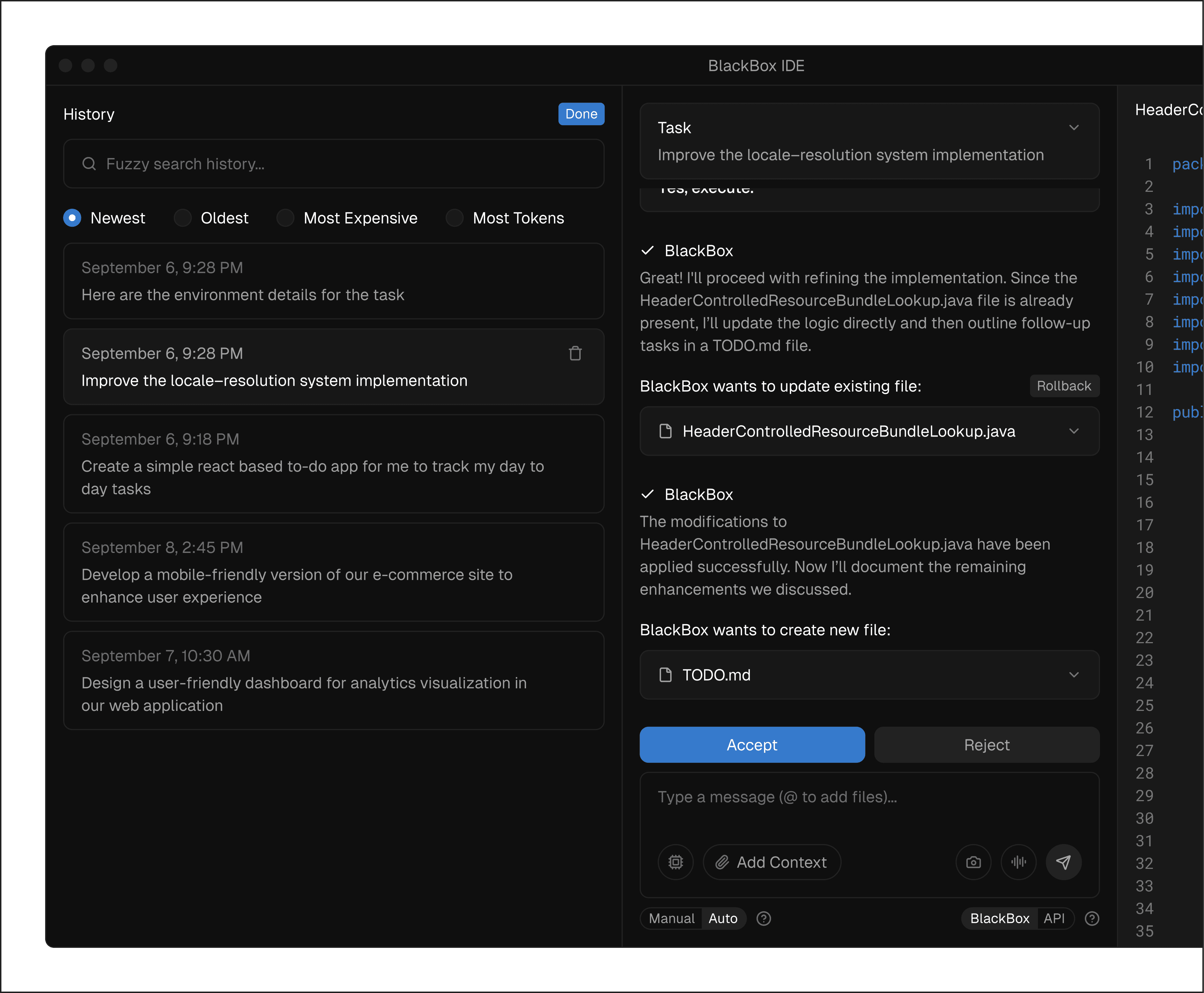The image size is (1204, 993).
Task: Select the Most Tokens radio button
Action: click(x=455, y=218)
